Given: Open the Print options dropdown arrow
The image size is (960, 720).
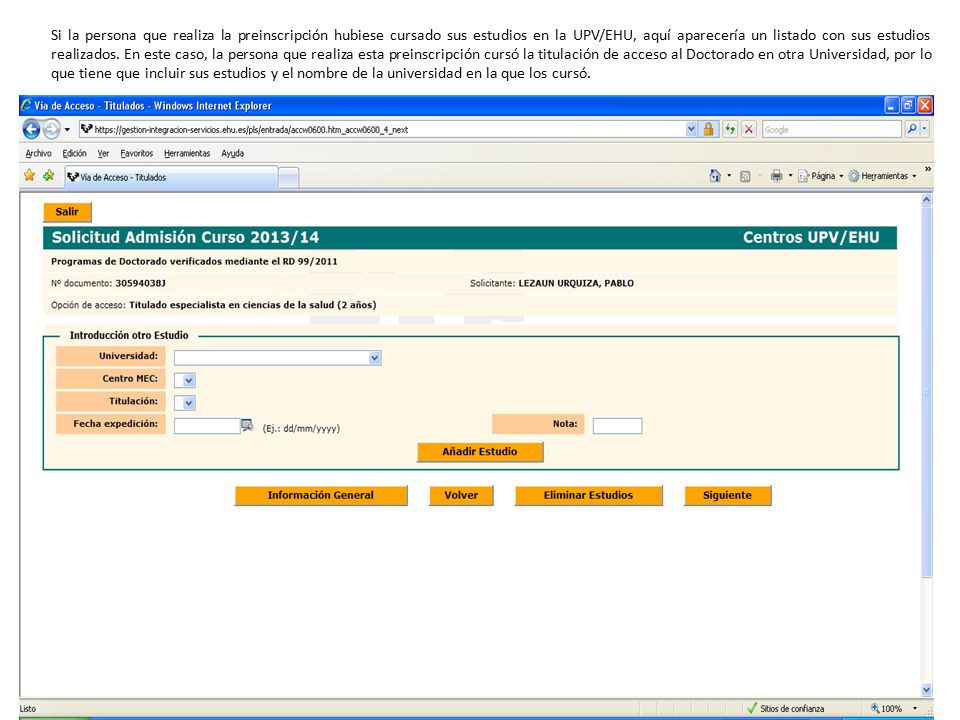Looking at the screenshot, I should click(x=790, y=176).
